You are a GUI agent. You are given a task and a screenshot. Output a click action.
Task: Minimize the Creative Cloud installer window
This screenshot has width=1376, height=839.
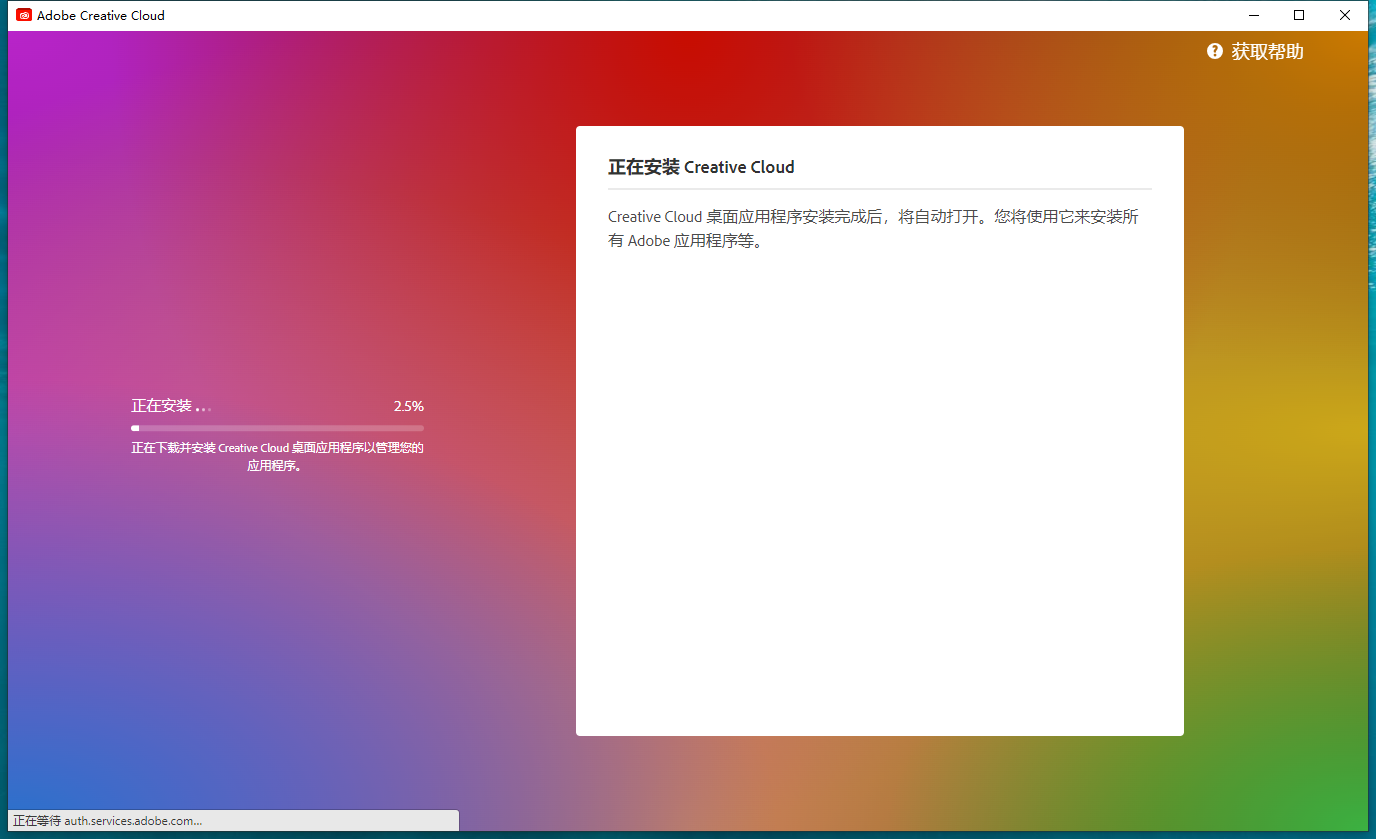(1253, 15)
